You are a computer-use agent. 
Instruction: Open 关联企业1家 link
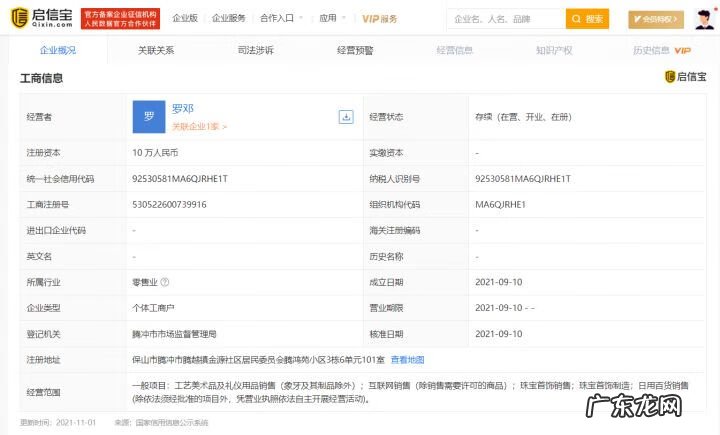click(199, 126)
